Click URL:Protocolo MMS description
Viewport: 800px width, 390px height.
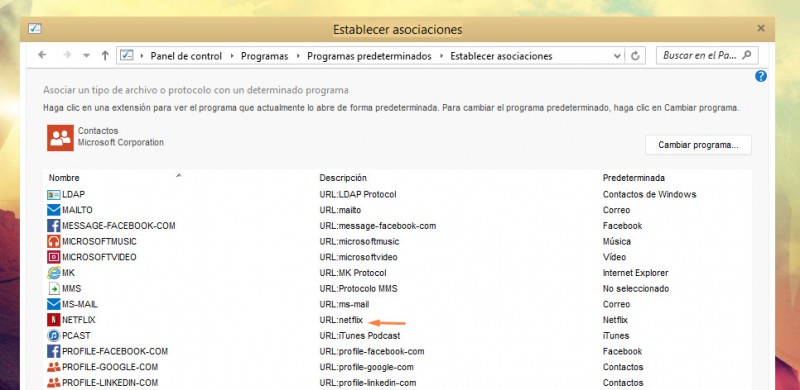click(358, 288)
